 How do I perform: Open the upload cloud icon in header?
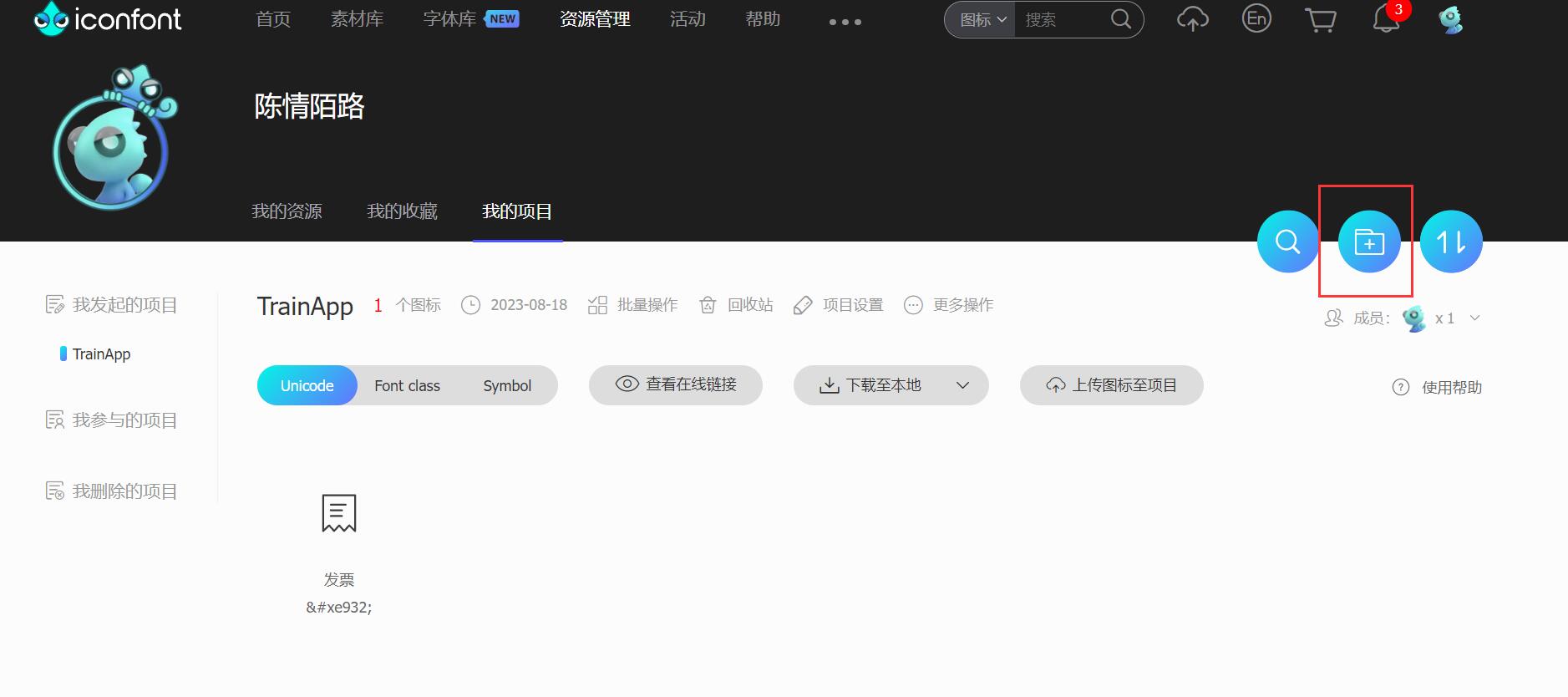click(1192, 19)
